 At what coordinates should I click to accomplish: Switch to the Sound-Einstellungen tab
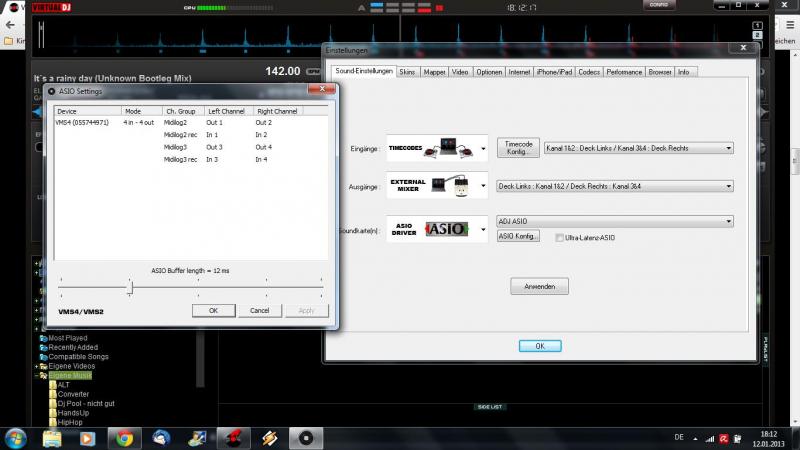[x=364, y=71]
